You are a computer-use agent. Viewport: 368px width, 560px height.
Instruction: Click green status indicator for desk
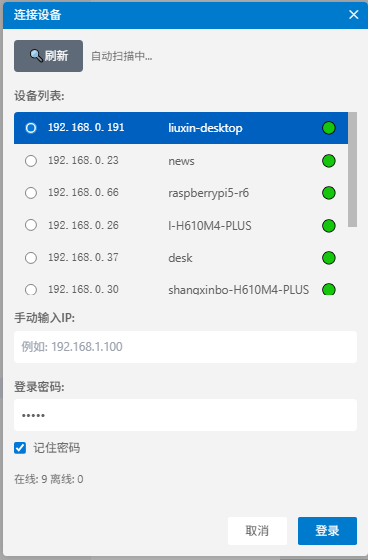pyautogui.click(x=329, y=258)
